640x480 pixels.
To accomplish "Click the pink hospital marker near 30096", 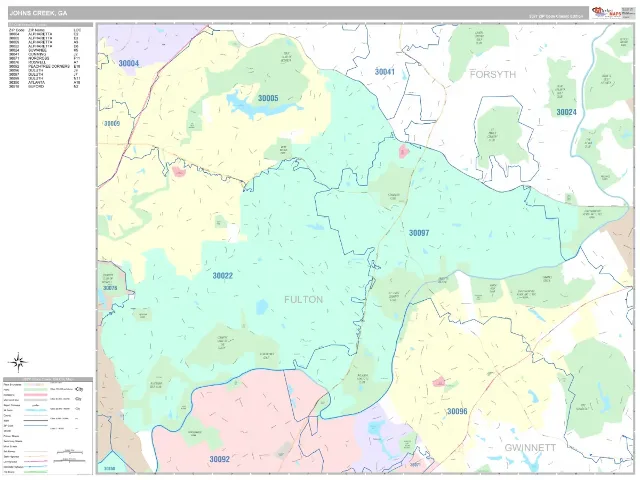I will pyautogui.click(x=439, y=382).
